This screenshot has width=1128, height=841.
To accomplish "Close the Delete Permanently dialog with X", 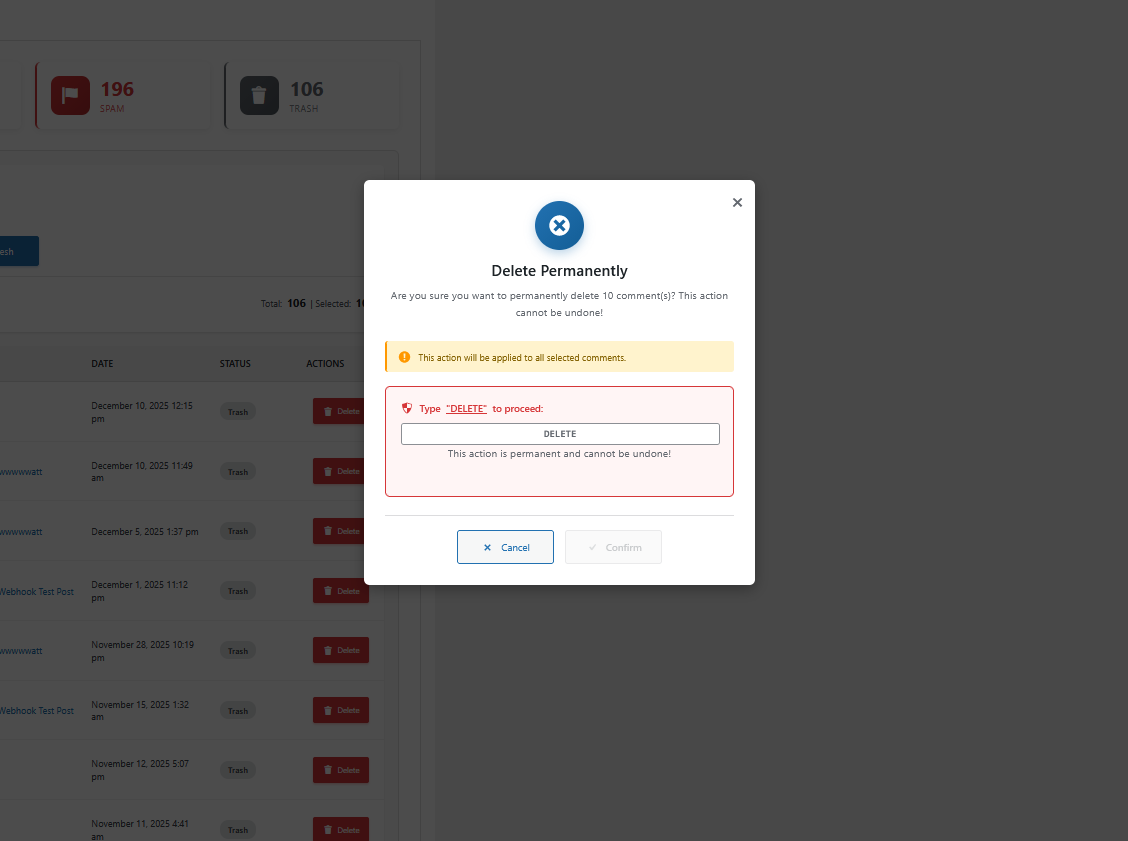I will click(737, 202).
